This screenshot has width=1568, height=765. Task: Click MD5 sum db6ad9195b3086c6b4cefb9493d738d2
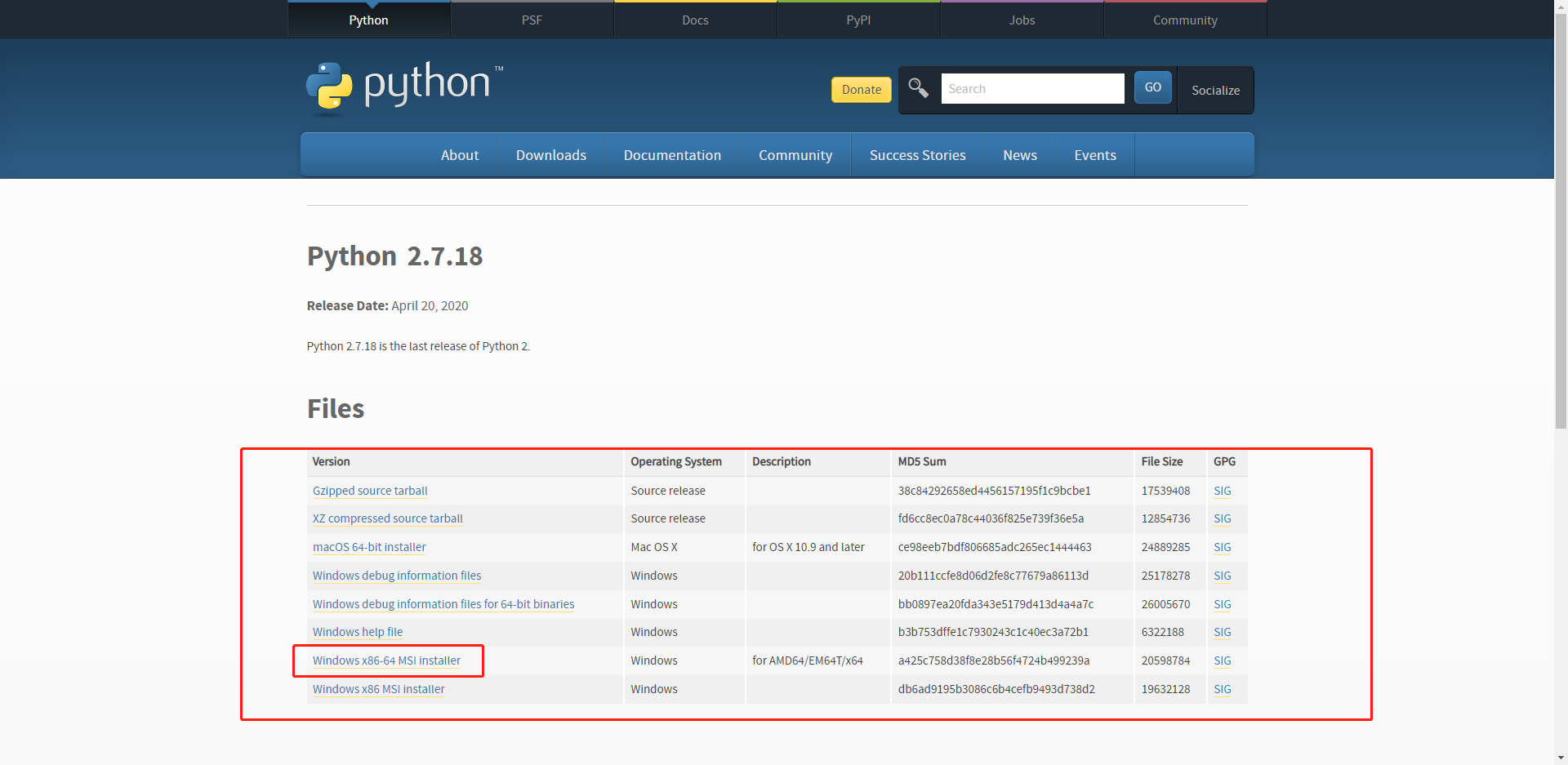pyautogui.click(x=996, y=689)
